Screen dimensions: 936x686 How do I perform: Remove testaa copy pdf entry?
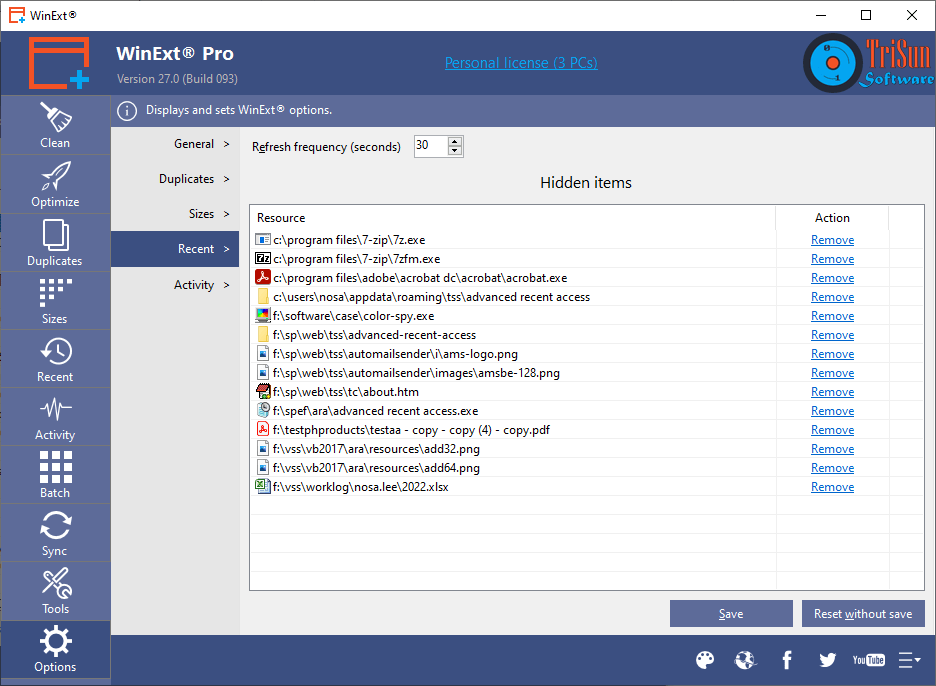pos(832,430)
